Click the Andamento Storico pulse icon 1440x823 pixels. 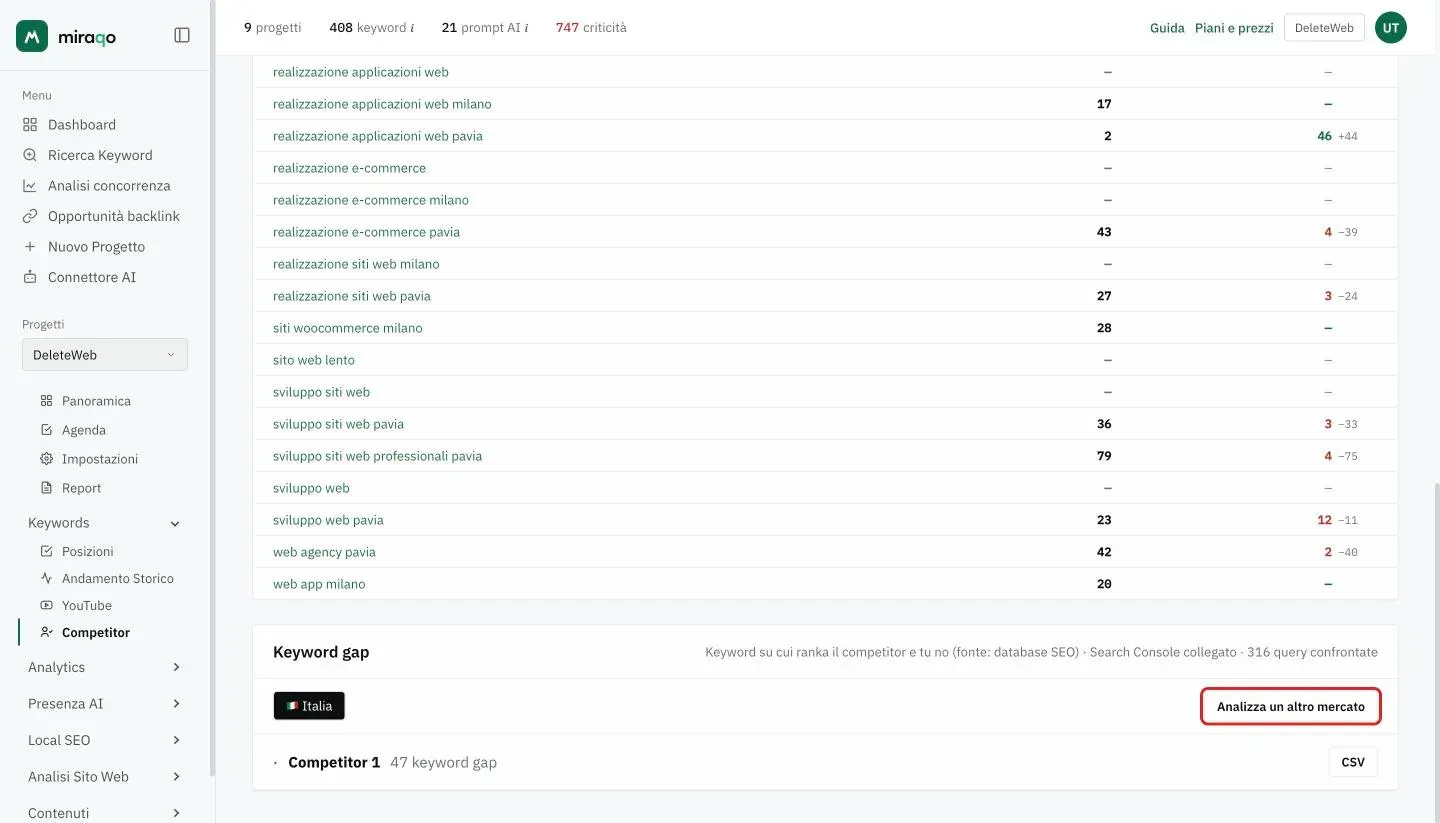[x=46, y=578]
